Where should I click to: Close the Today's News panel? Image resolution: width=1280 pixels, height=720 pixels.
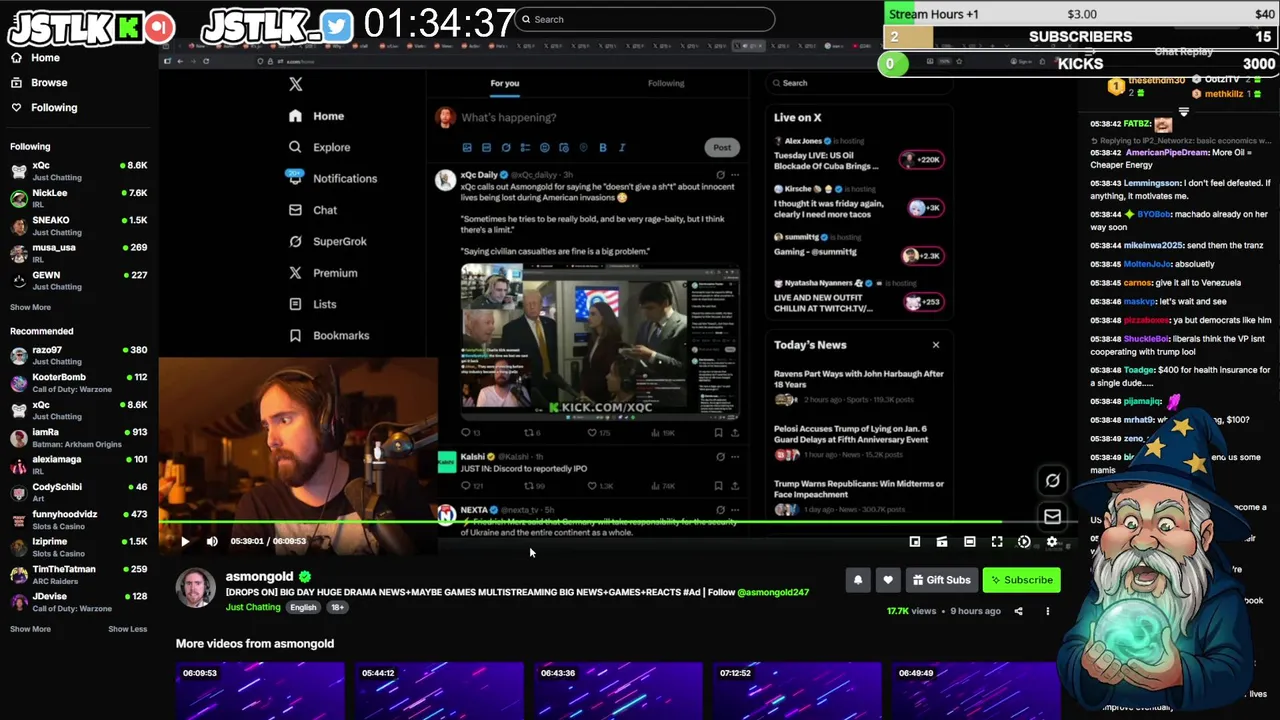click(x=936, y=345)
